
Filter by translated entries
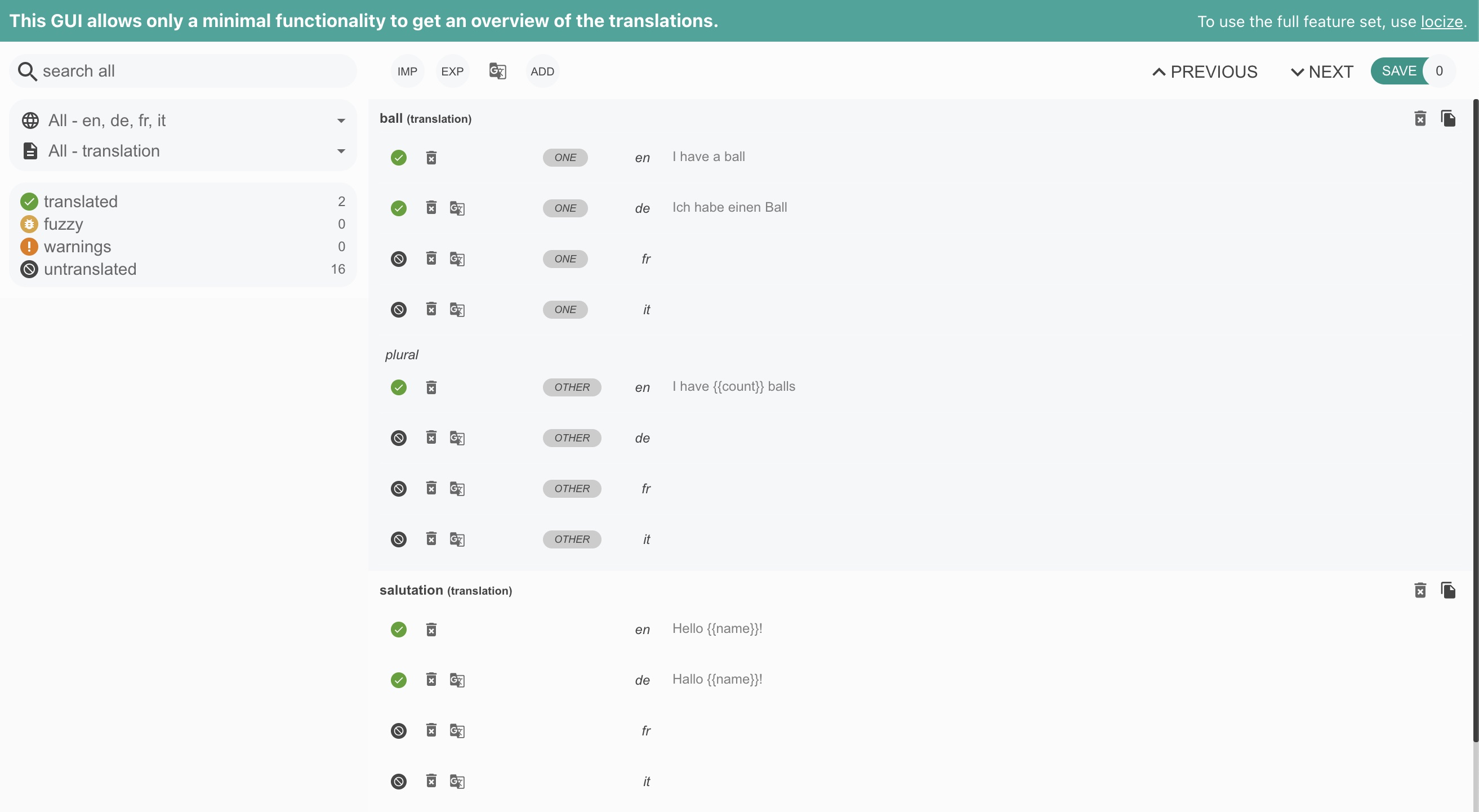pyautogui.click(x=81, y=202)
